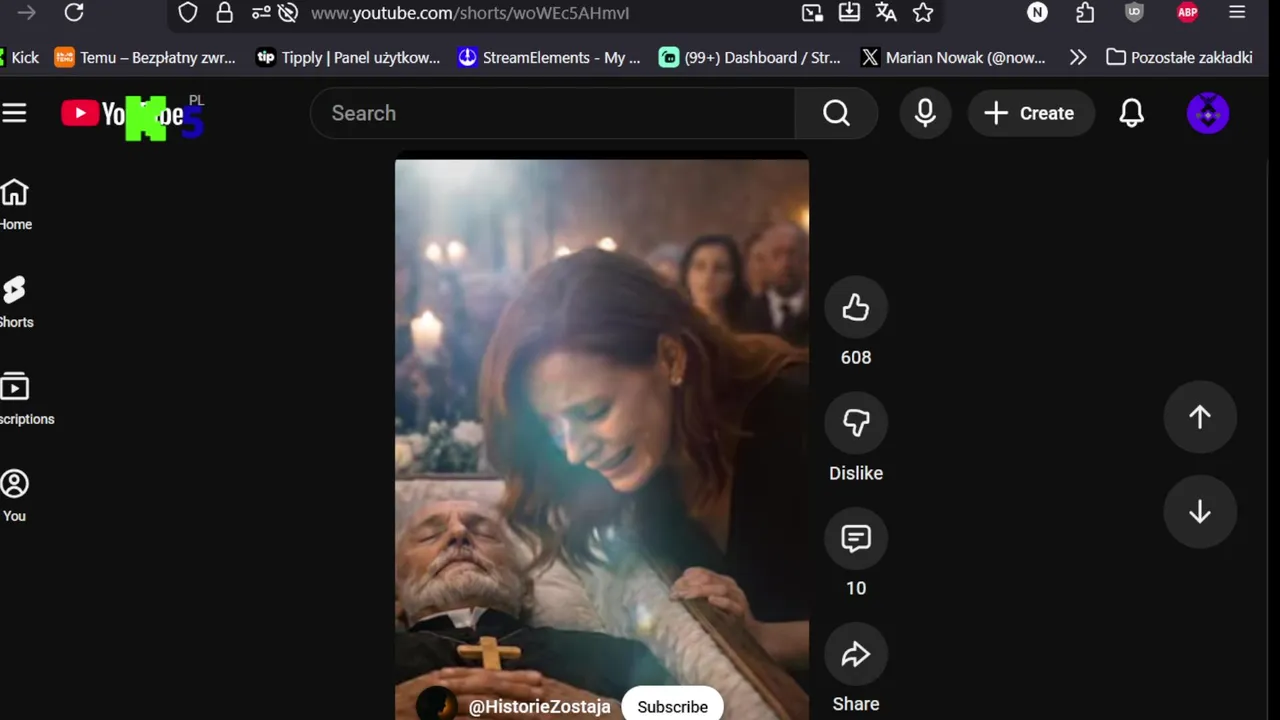Bookmark this page with the star icon
This screenshot has width=1280, height=720.
click(923, 13)
